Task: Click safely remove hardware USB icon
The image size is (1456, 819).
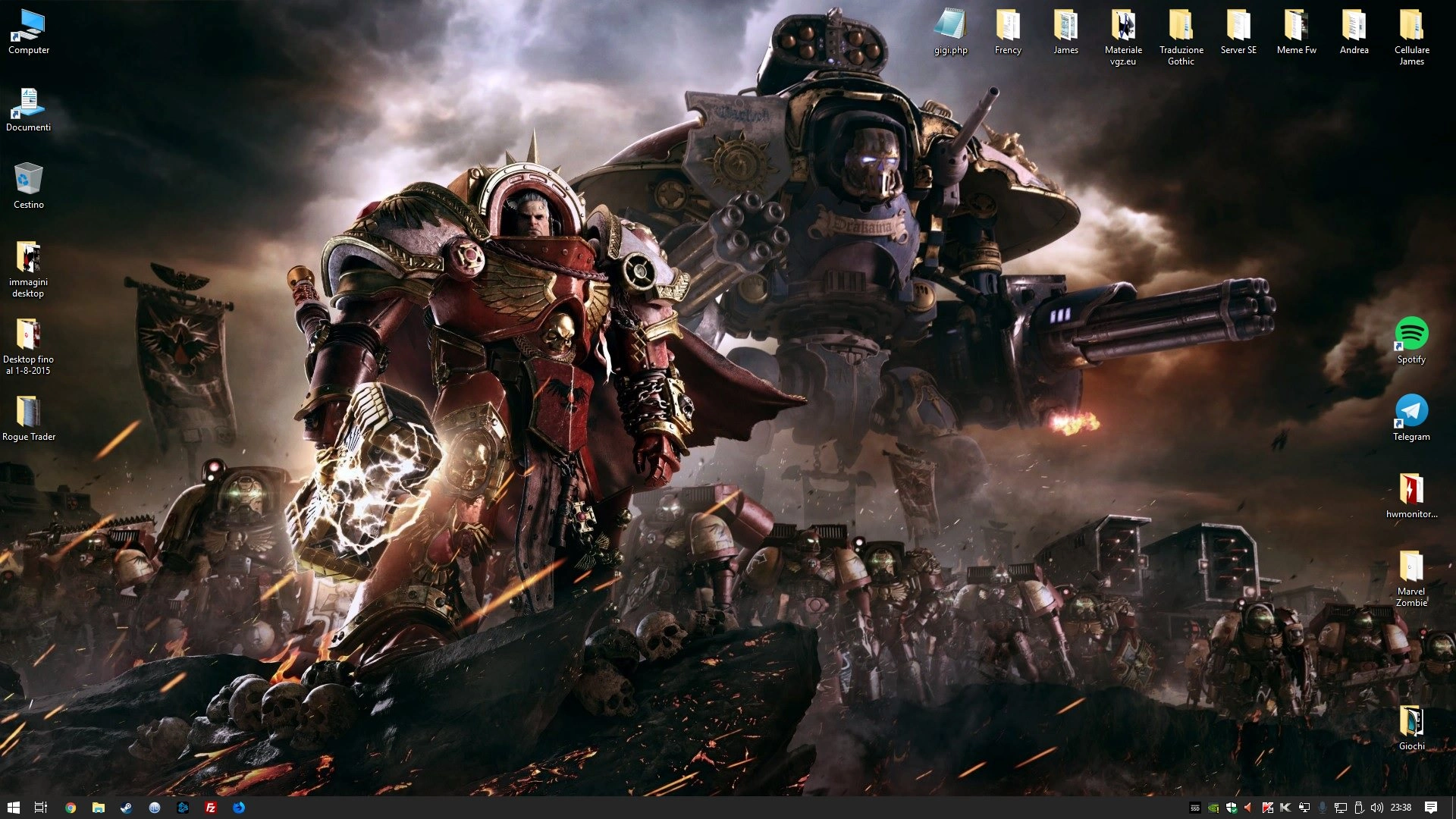Action: 1359,808
